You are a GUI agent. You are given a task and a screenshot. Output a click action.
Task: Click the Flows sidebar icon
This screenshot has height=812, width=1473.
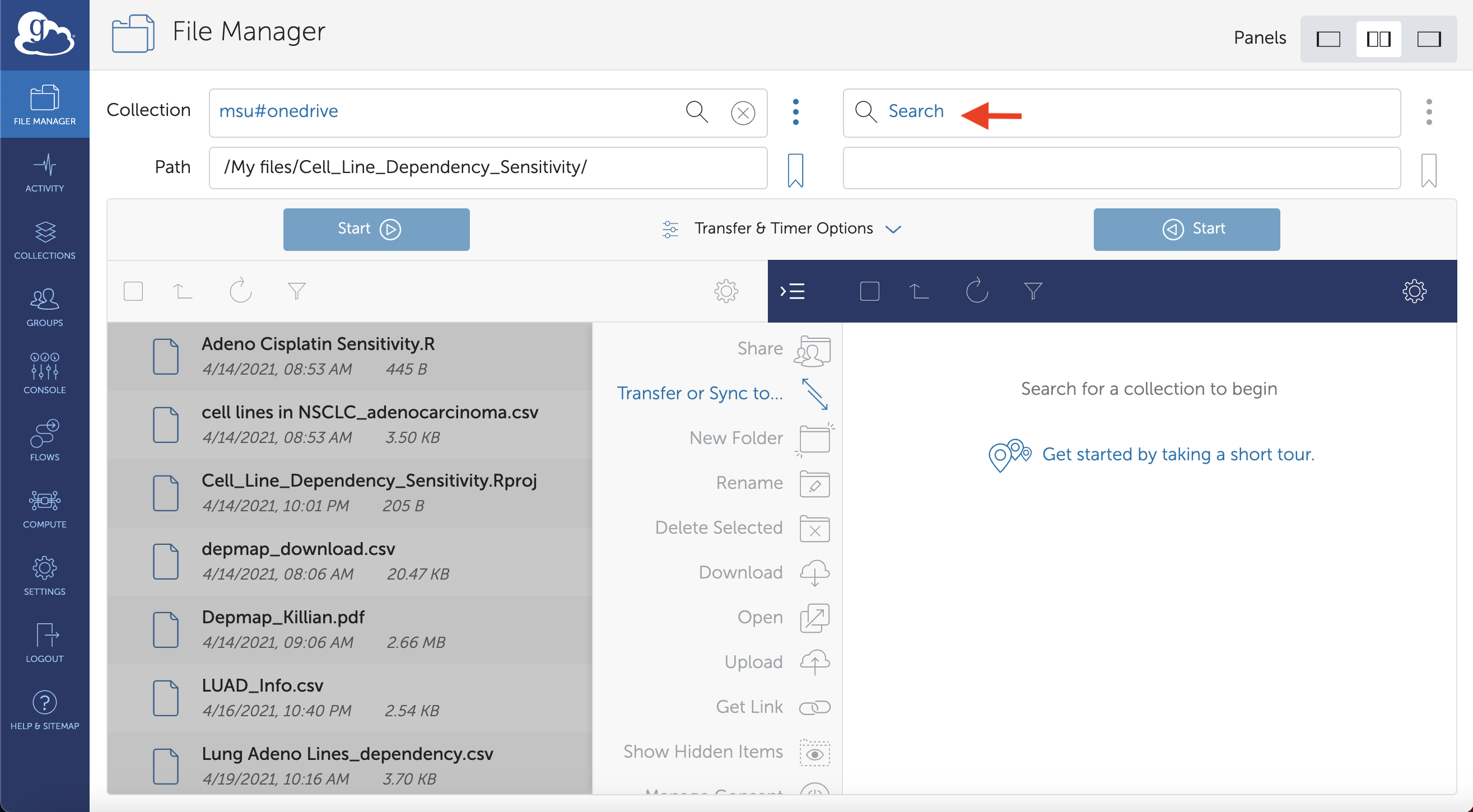(44, 440)
